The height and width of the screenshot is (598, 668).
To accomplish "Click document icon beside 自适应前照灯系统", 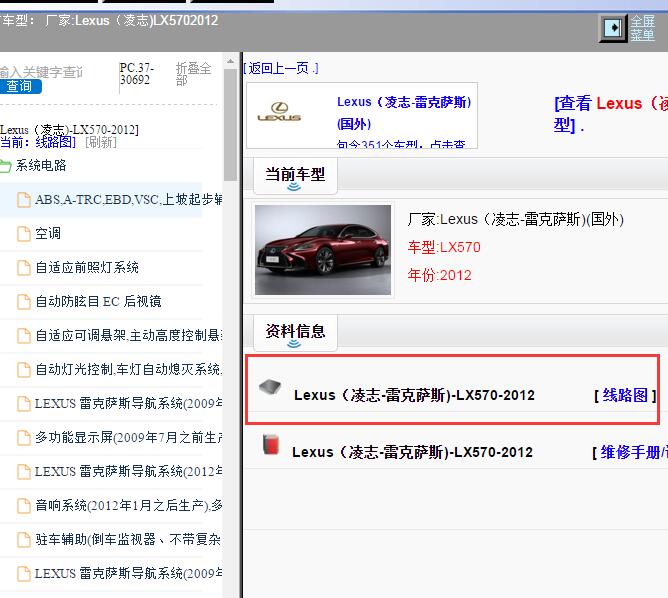I will point(24,267).
